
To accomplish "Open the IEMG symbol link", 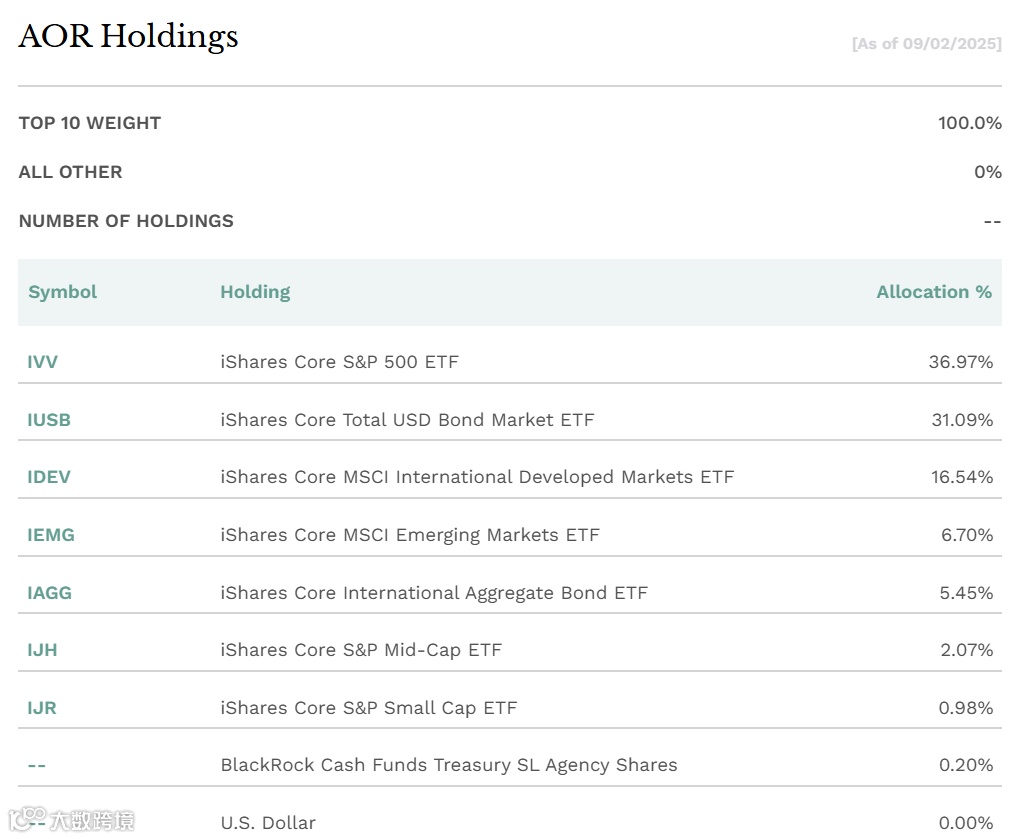I will coord(51,535).
